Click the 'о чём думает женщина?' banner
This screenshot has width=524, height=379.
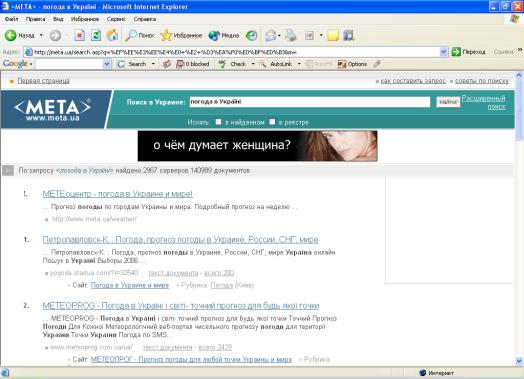[258, 146]
